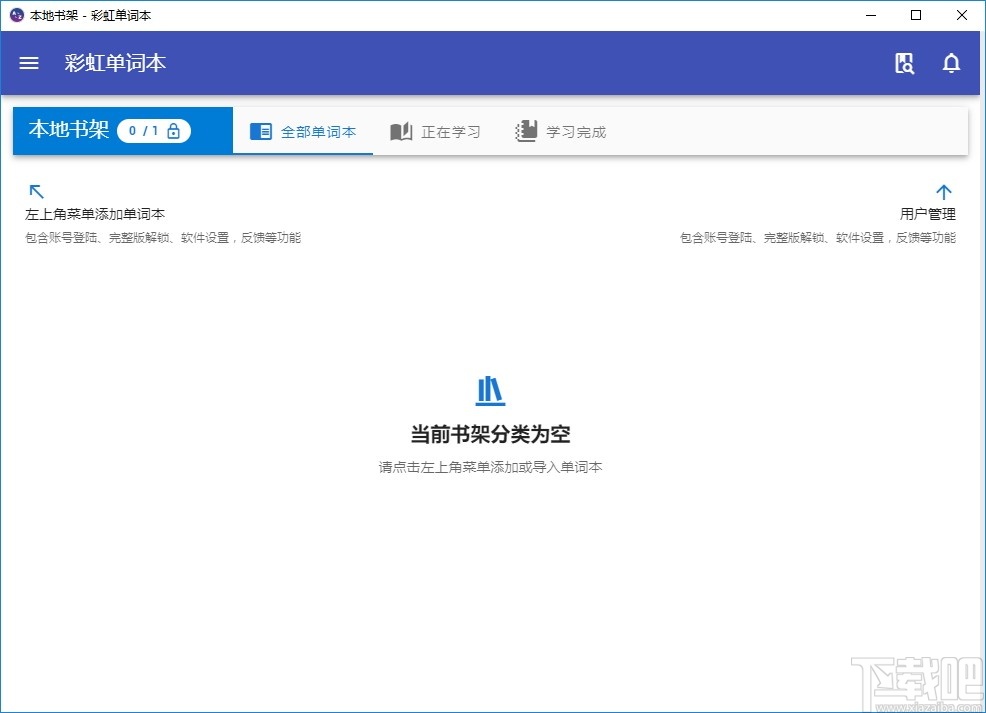The image size is (986, 713).
Task: Click the app logo in the title bar
Action: click(15, 15)
